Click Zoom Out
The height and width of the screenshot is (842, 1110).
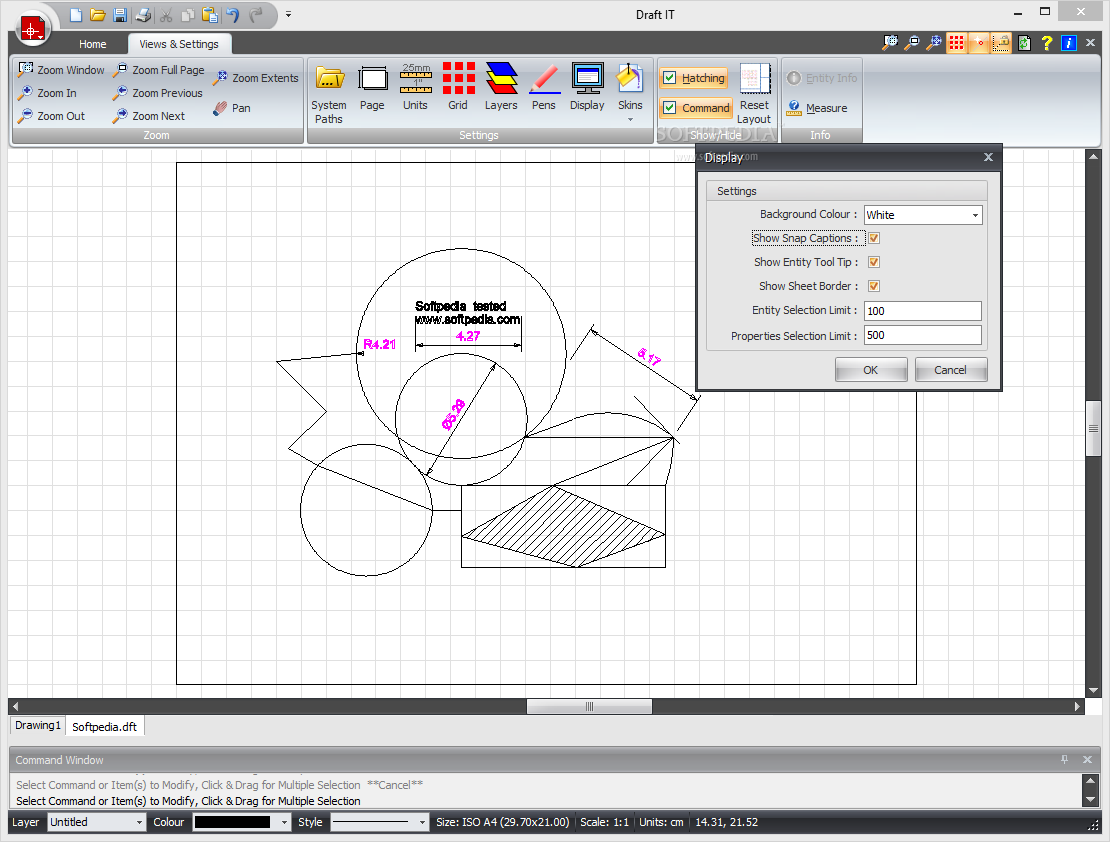coord(52,116)
